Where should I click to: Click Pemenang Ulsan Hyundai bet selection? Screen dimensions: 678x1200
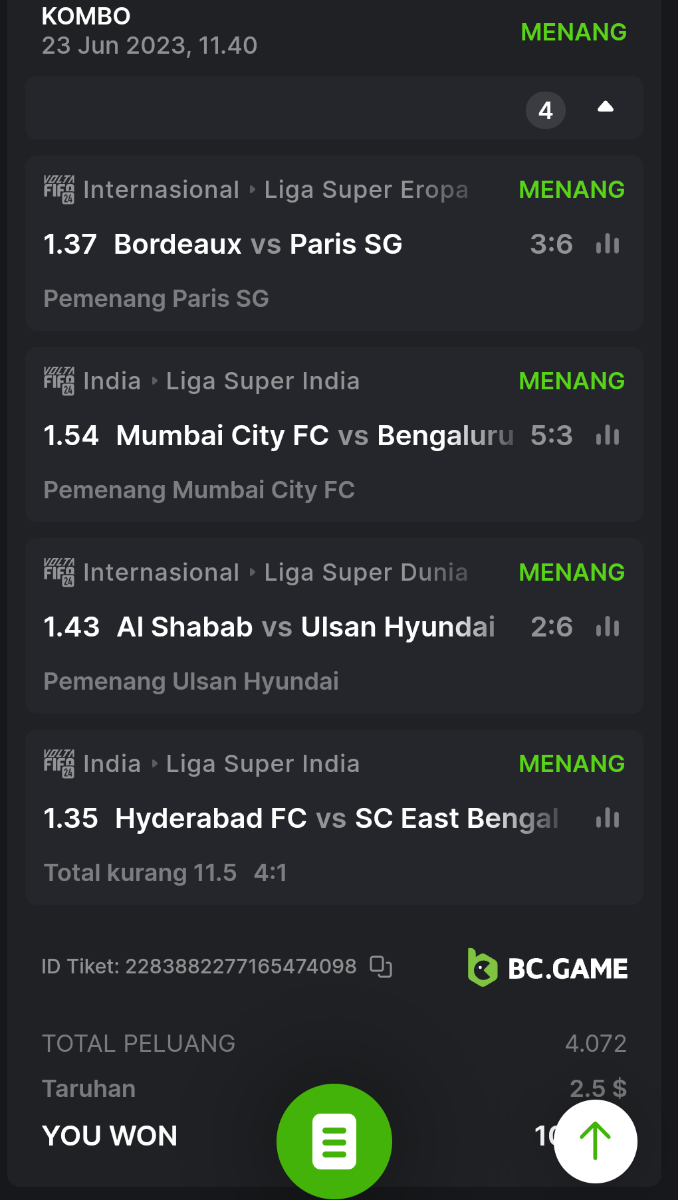(x=191, y=681)
